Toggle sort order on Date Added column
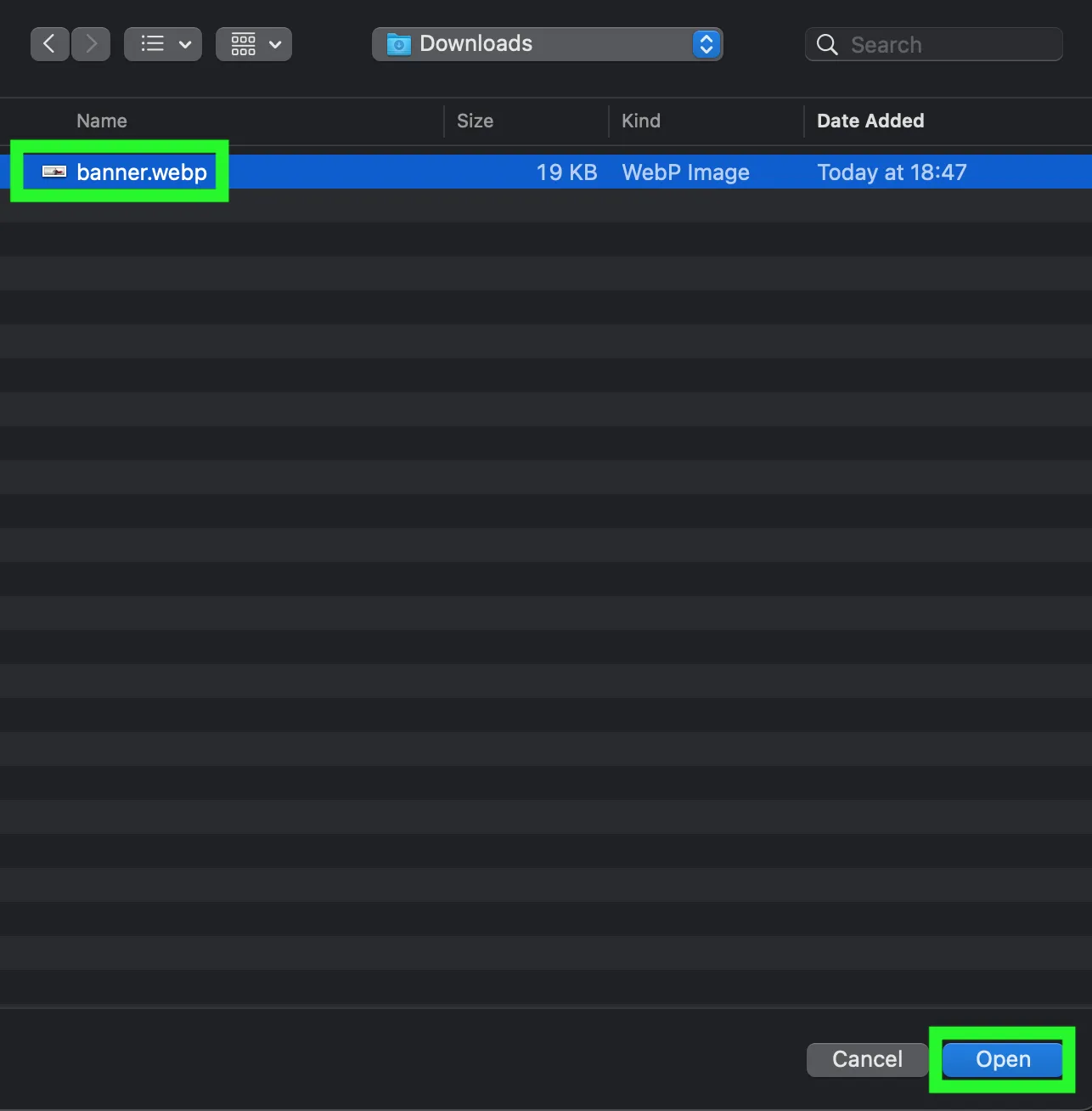 point(870,121)
